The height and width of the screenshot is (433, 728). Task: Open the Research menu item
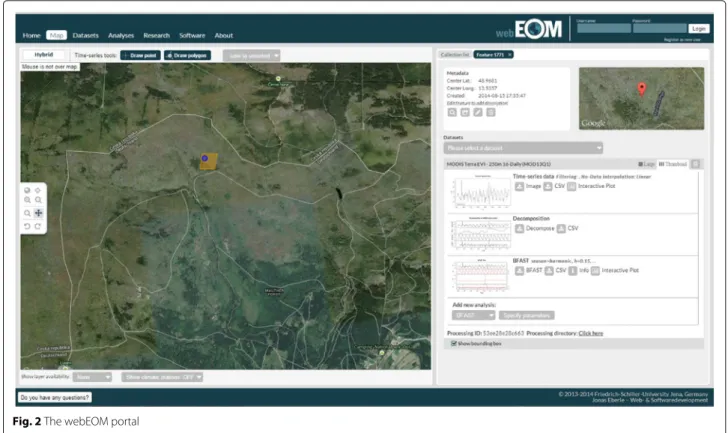coord(156,35)
